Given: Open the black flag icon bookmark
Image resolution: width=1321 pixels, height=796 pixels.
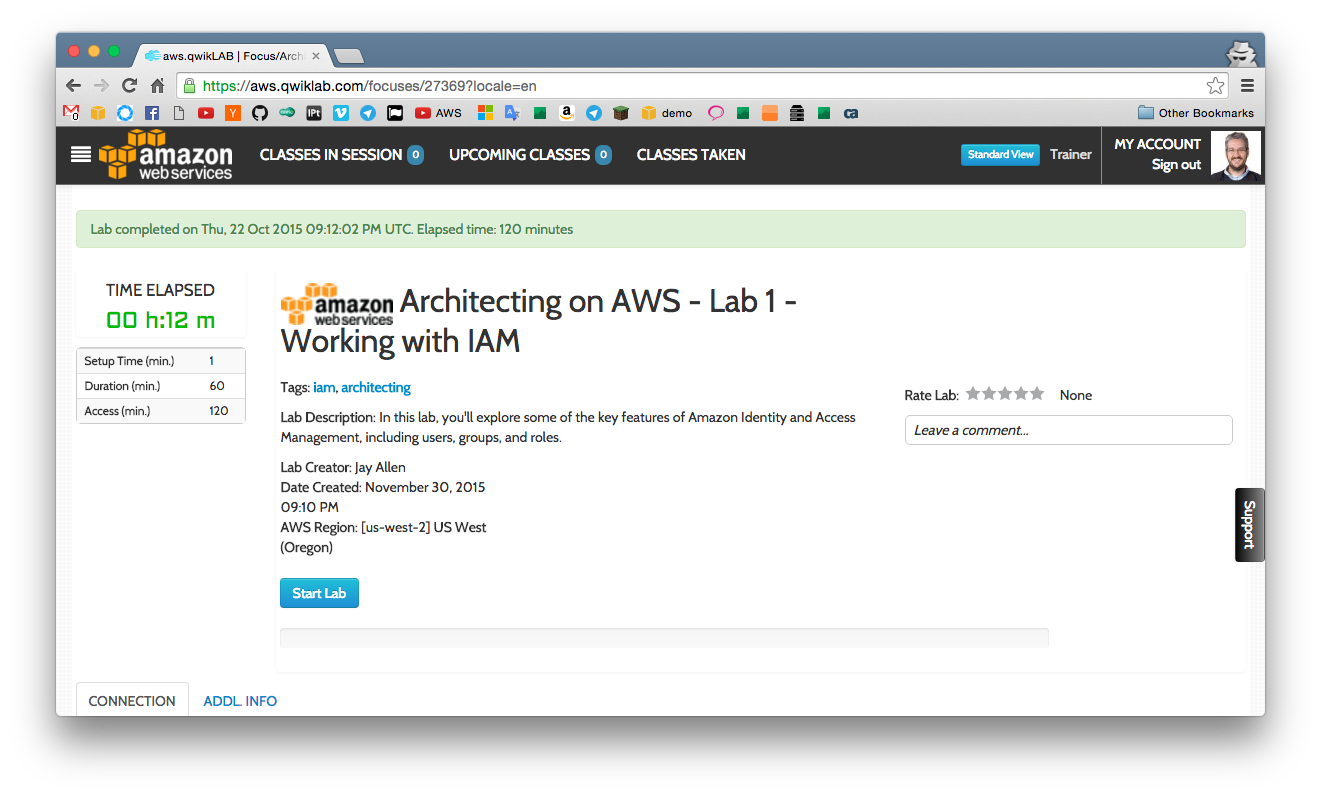Looking at the screenshot, I should [x=395, y=113].
